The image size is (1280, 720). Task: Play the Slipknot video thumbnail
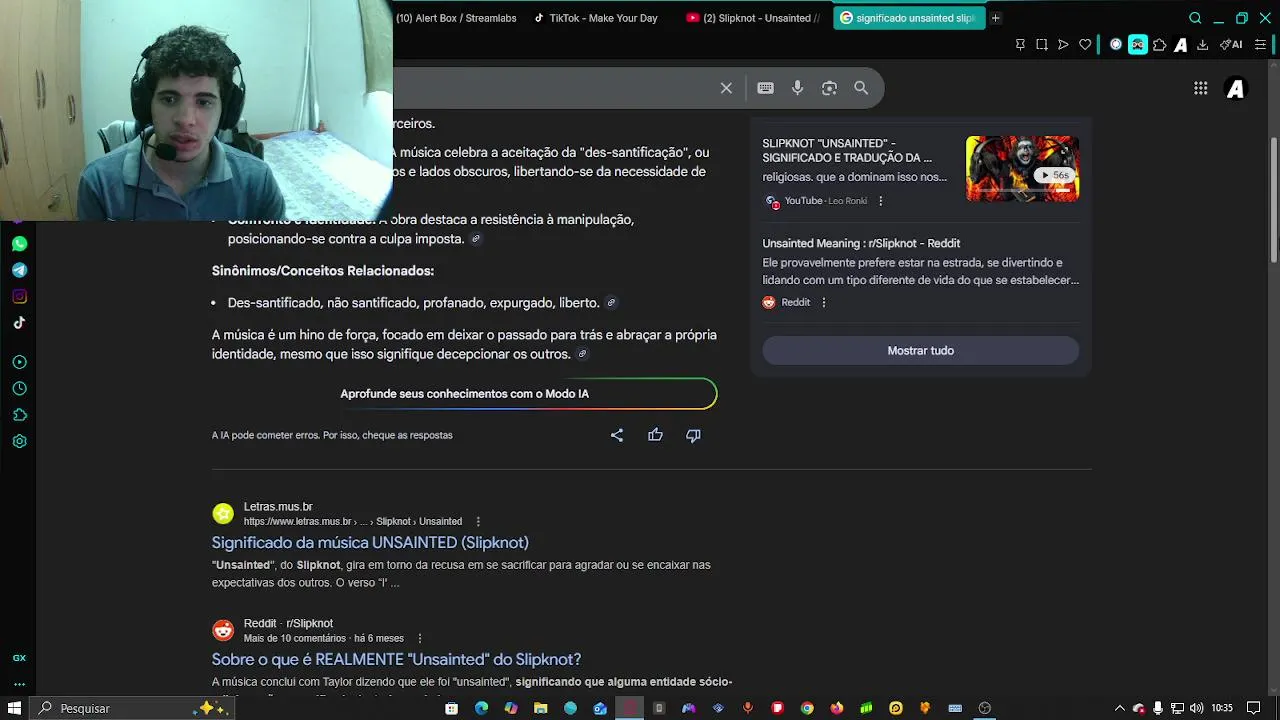1022,168
